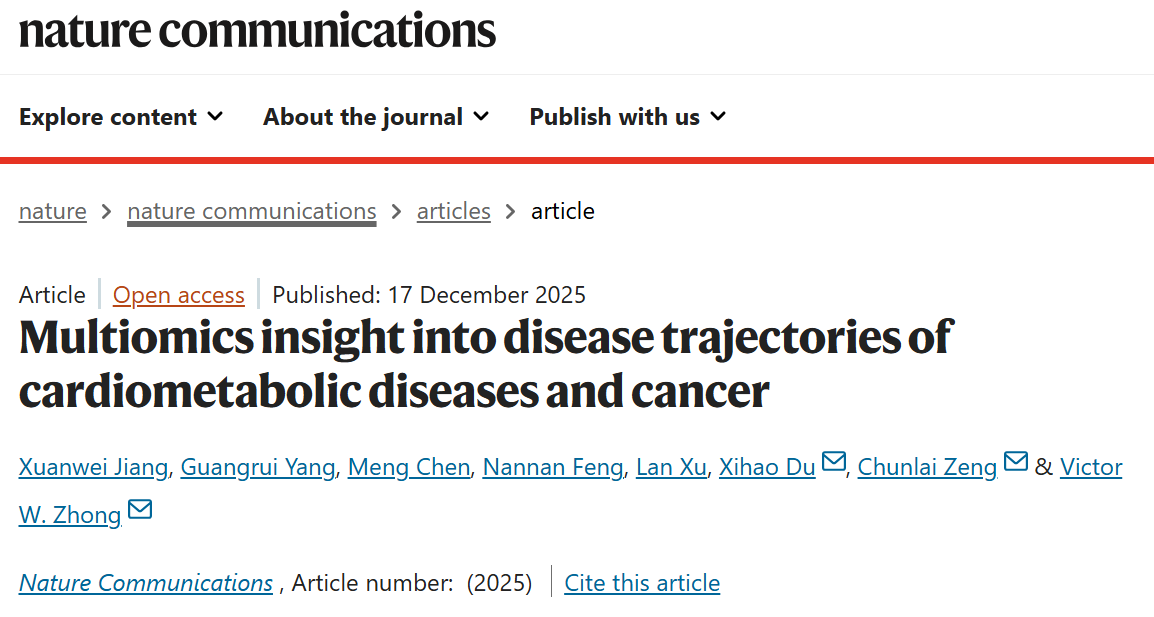Open the About the journal dropdown
Screen dimensions: 1154x617
pyautogui.click(x=376, y=117)
